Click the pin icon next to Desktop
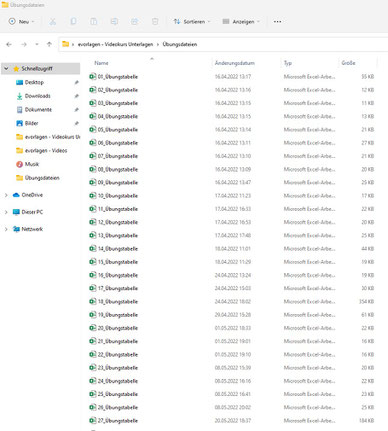The height and width of the screenshot is (431, 388). (x=76, y=82)
